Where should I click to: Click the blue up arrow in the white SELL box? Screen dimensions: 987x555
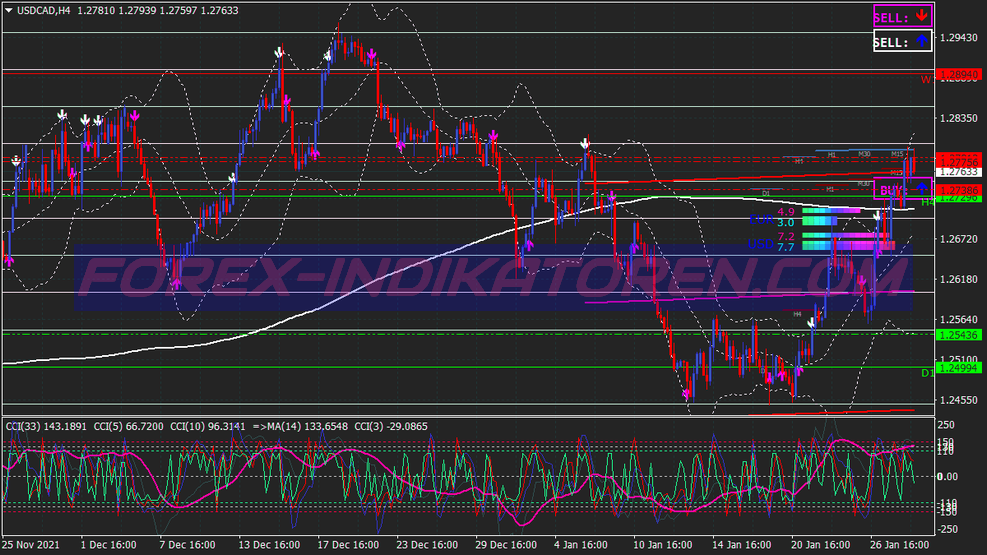[922, 41]
